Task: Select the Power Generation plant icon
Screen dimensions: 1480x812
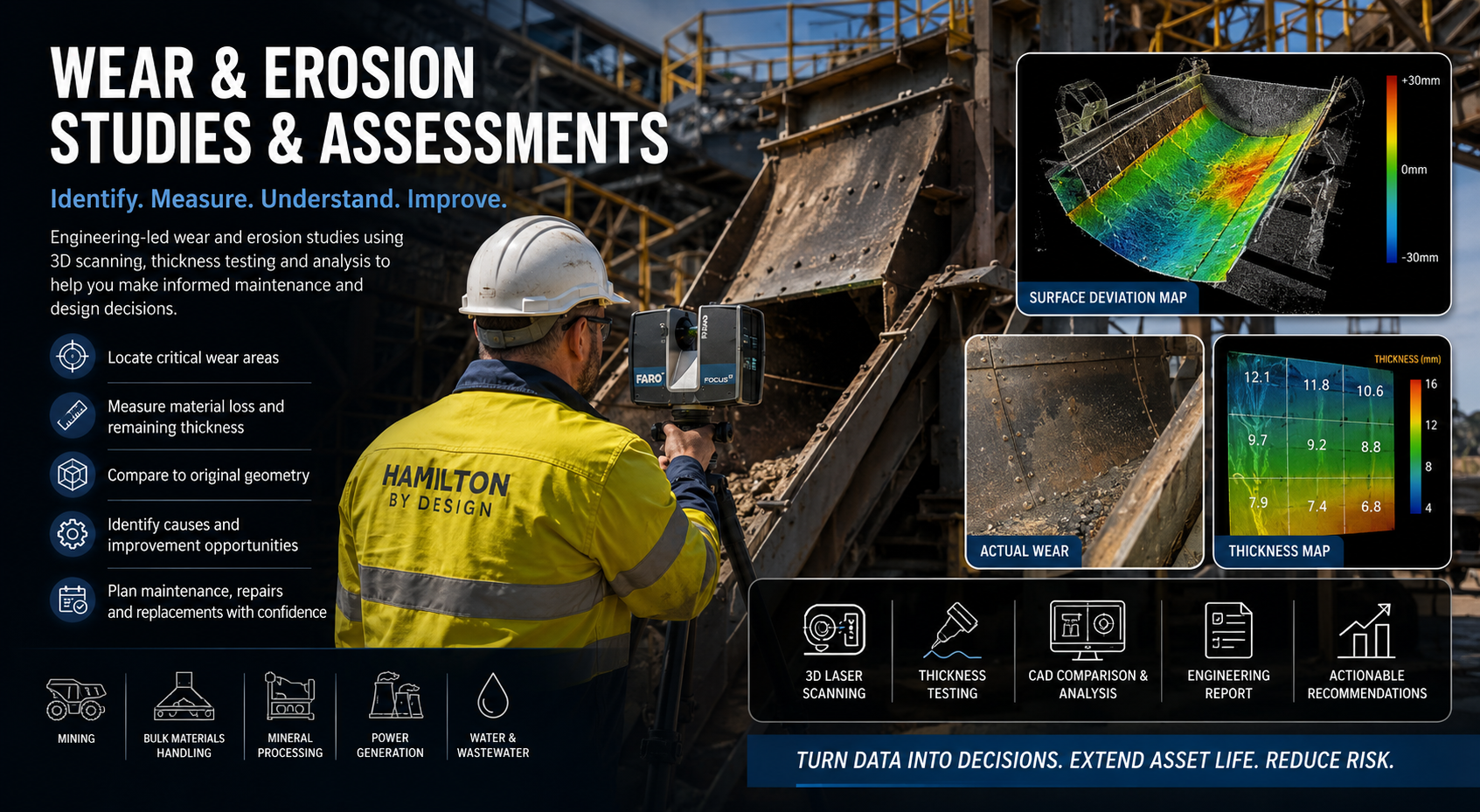Action: [x=396, y=696]
